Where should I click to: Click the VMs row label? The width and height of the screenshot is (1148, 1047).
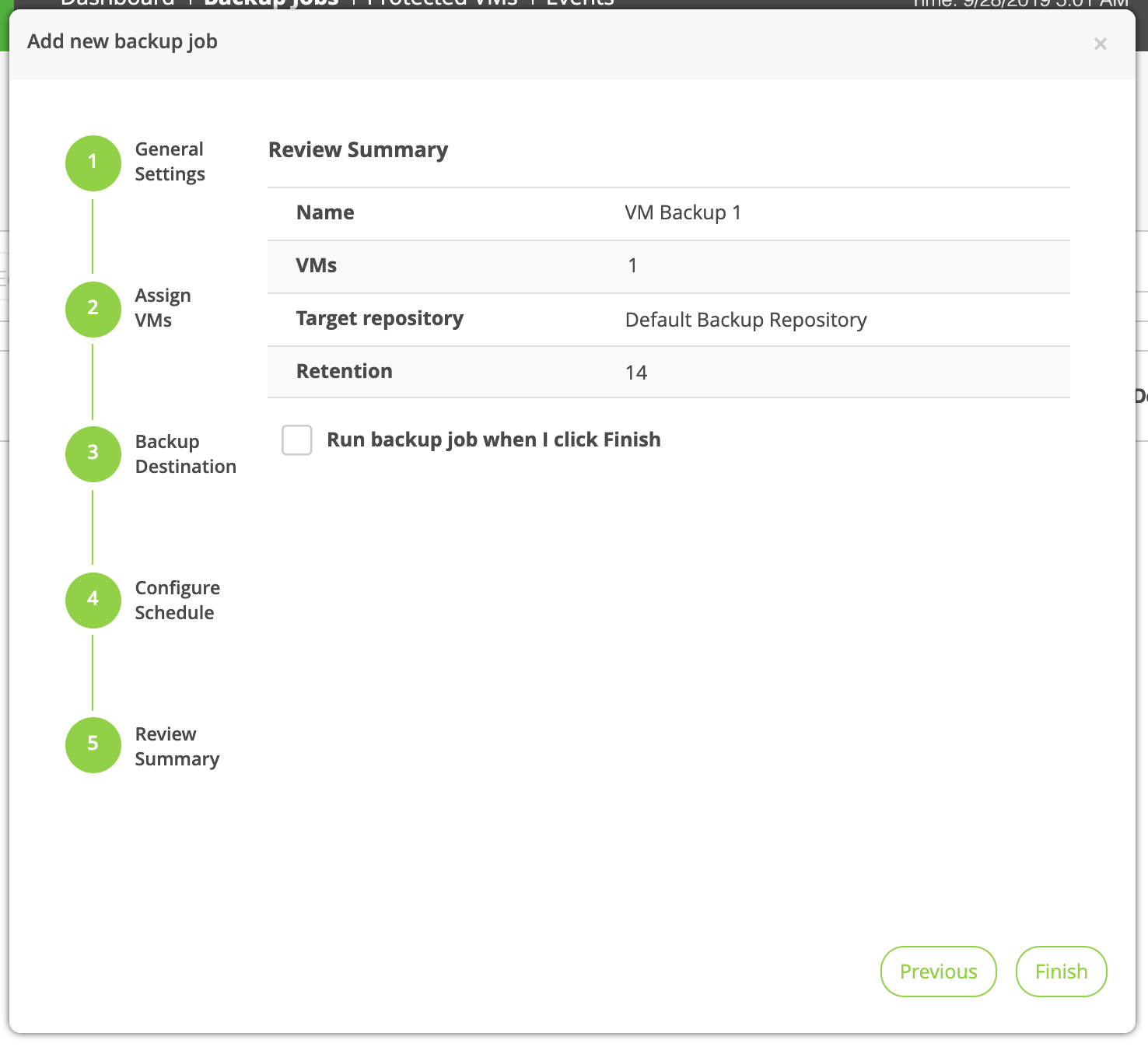pyautogui.click(x=317, y=265)
